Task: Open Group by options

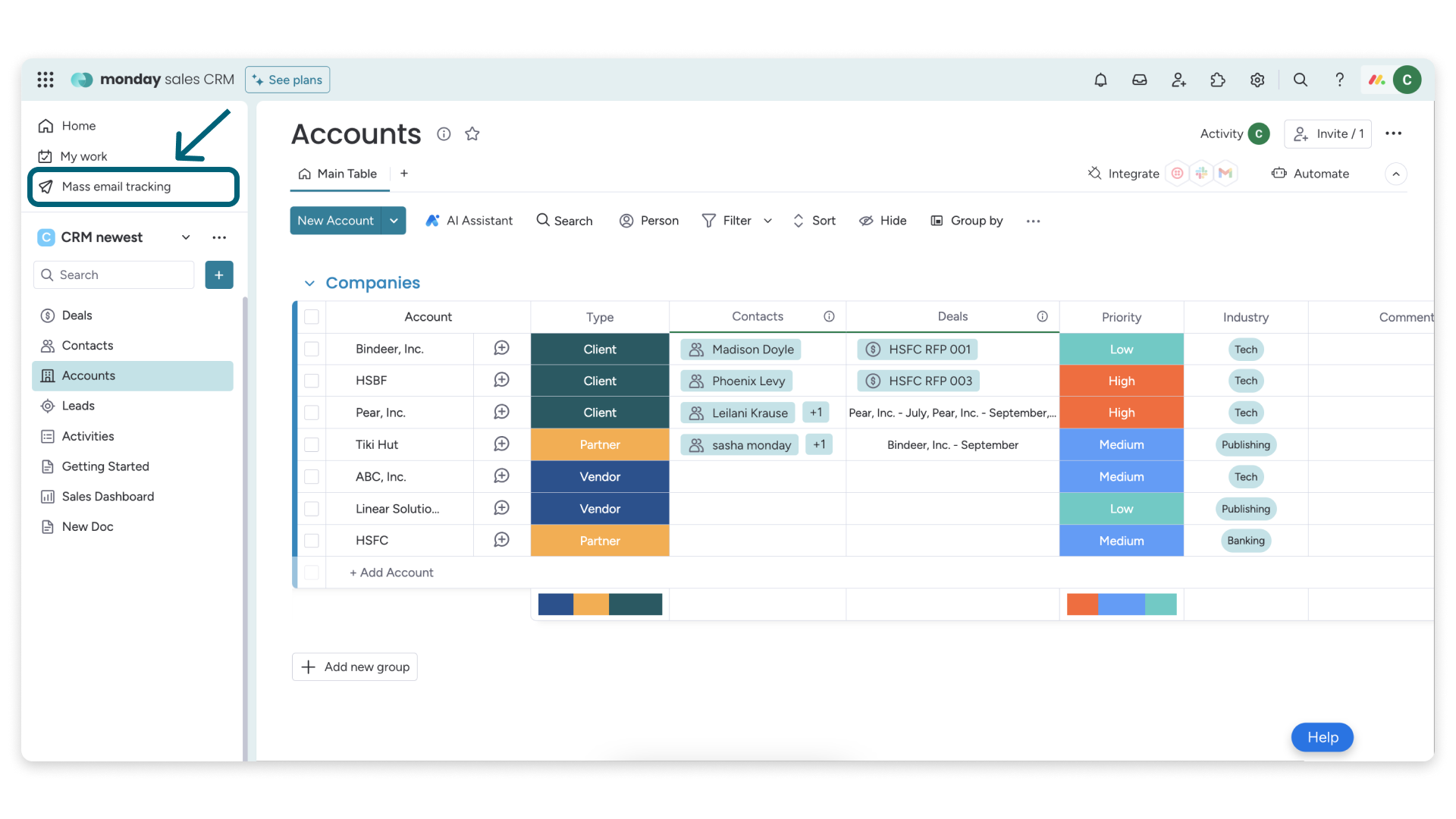Action: coord(967,221)
